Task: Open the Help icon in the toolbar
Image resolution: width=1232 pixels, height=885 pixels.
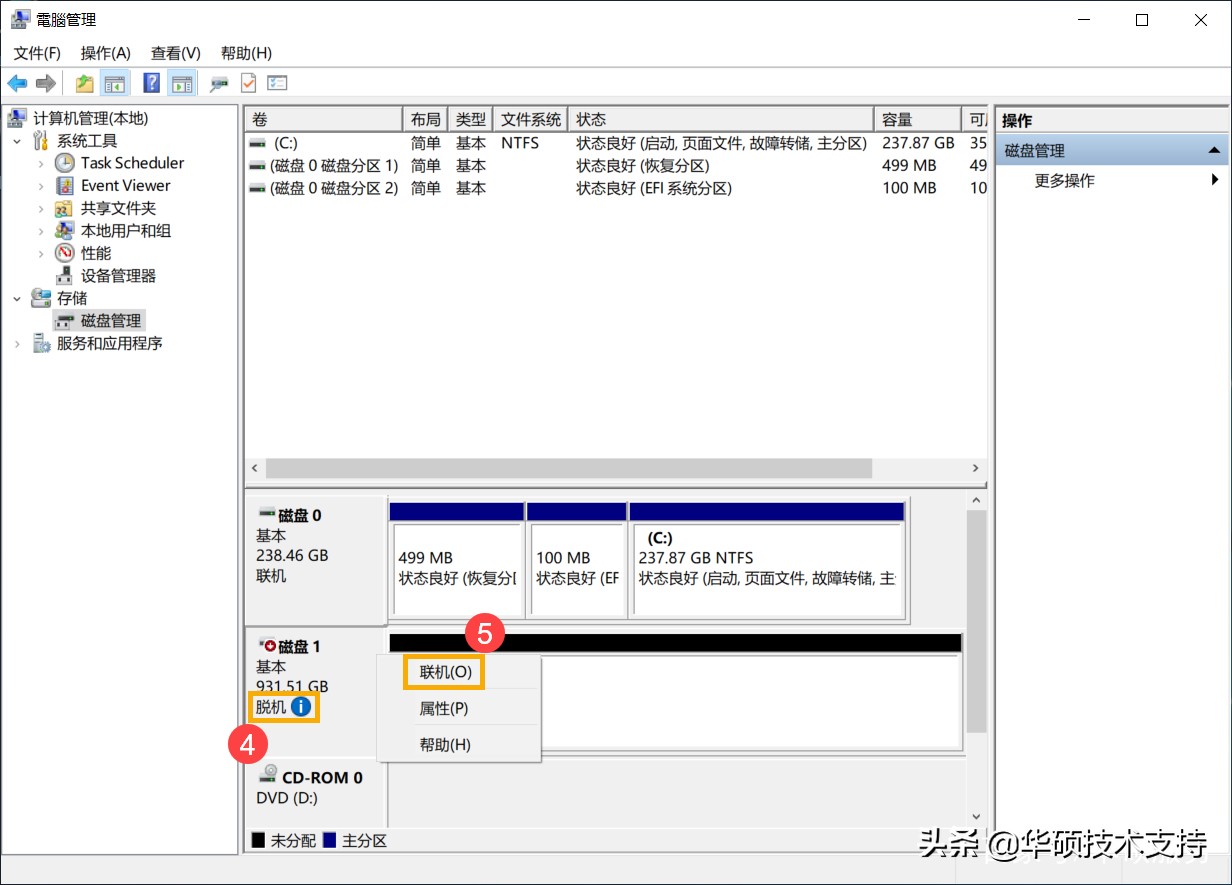Action: [151, 83]
